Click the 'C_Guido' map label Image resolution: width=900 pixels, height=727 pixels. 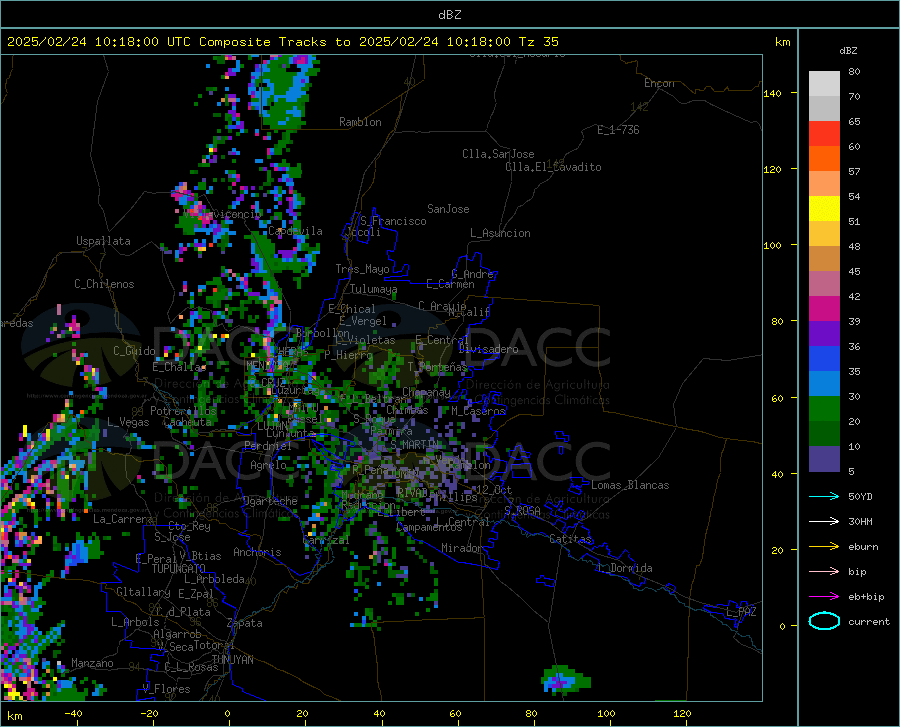point(134,351)
